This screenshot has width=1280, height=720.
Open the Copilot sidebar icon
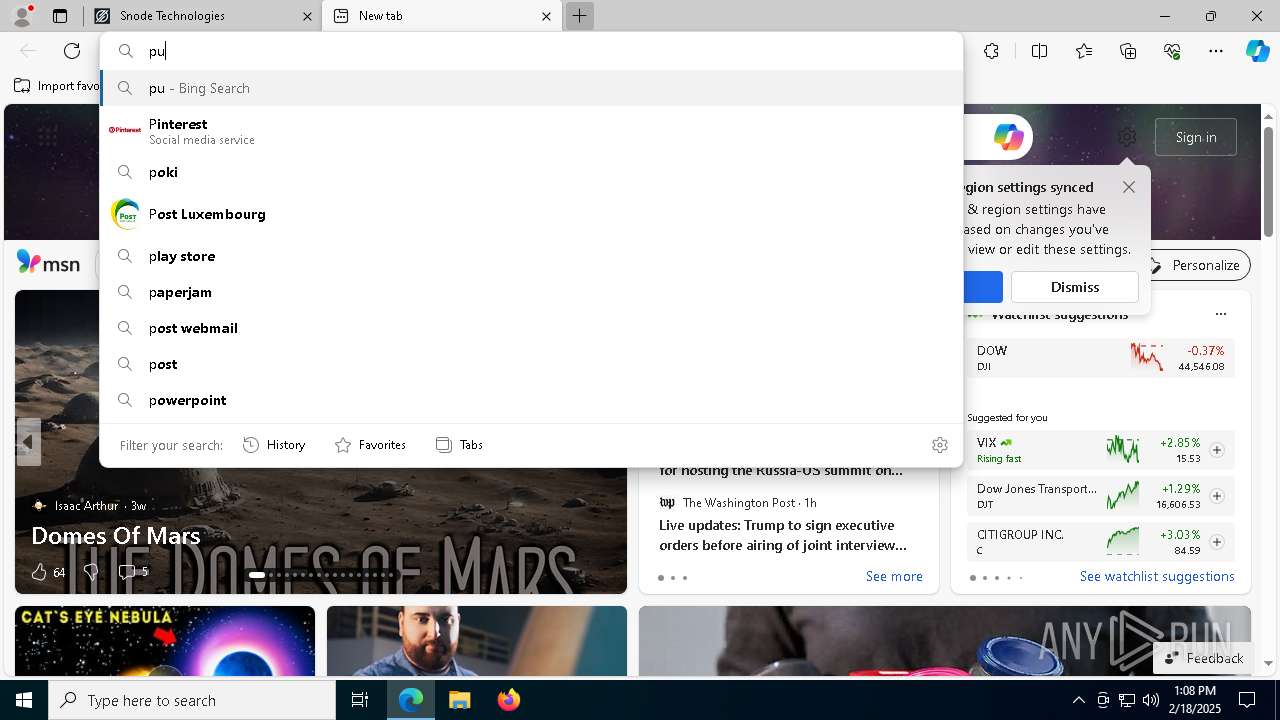pos(1257,51)
